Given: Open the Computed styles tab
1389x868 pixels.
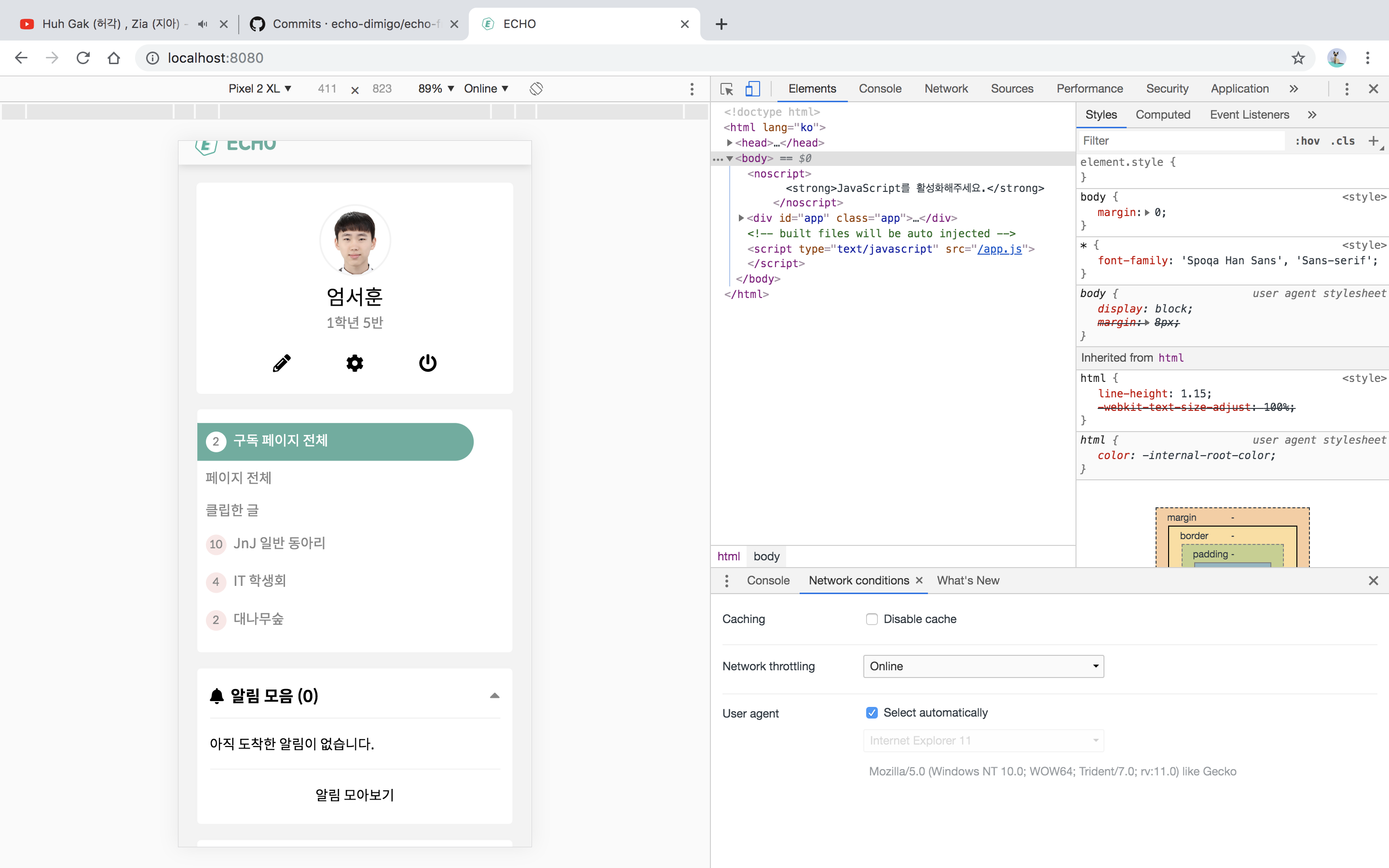Looking at the screenshot, I should click(1162, 115).
